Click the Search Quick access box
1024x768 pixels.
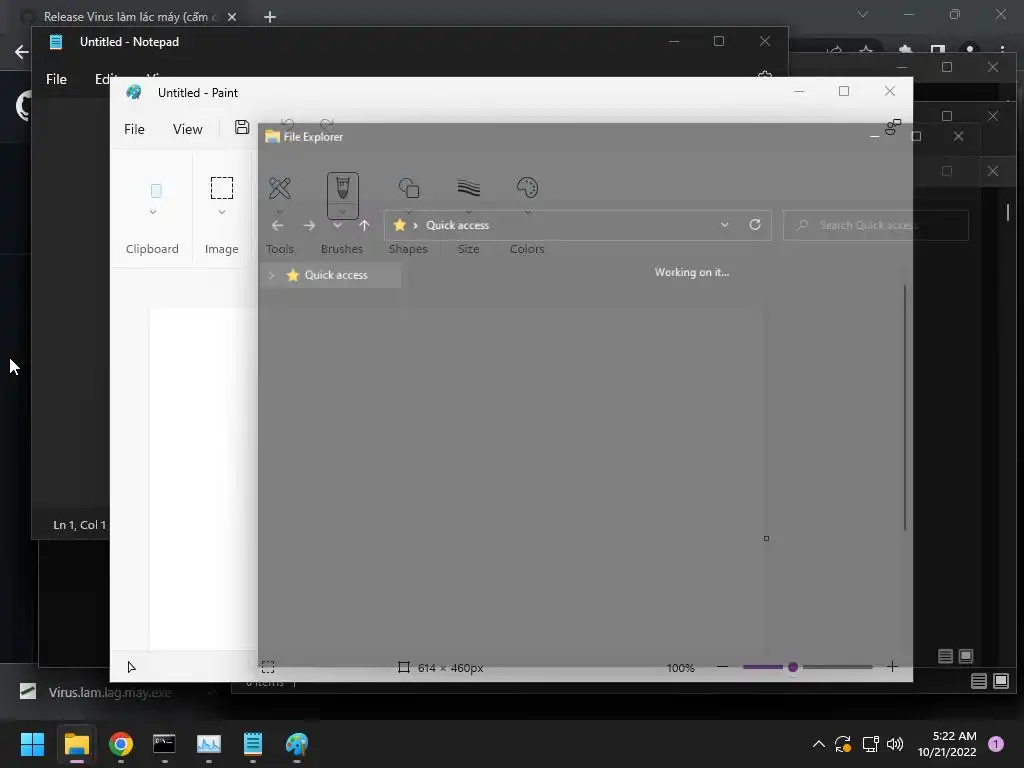[x=875, y=225]
